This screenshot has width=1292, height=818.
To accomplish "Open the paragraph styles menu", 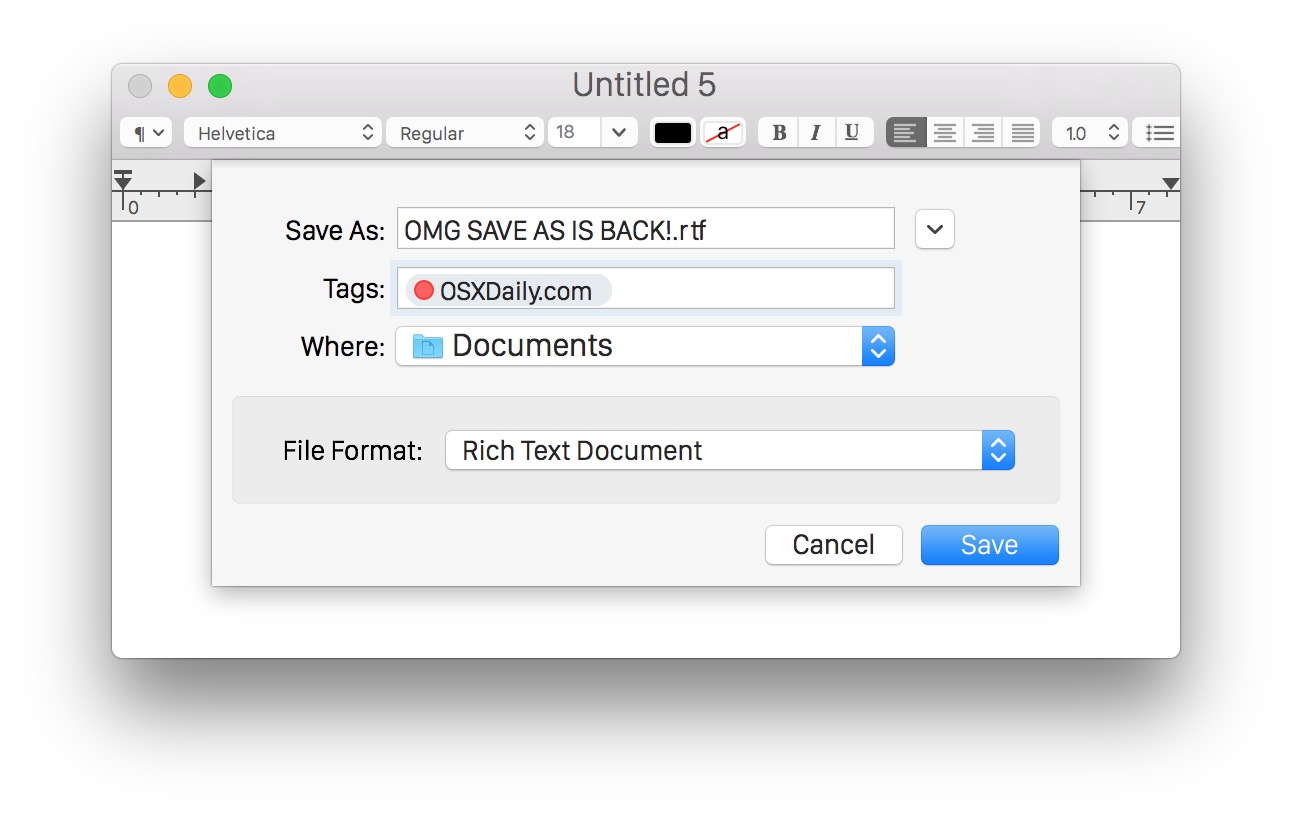I will tap(146, 133).
